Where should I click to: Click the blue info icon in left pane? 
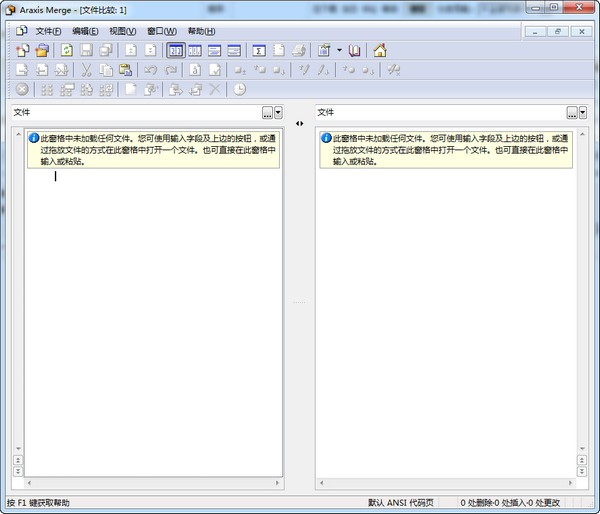[34, 138]
